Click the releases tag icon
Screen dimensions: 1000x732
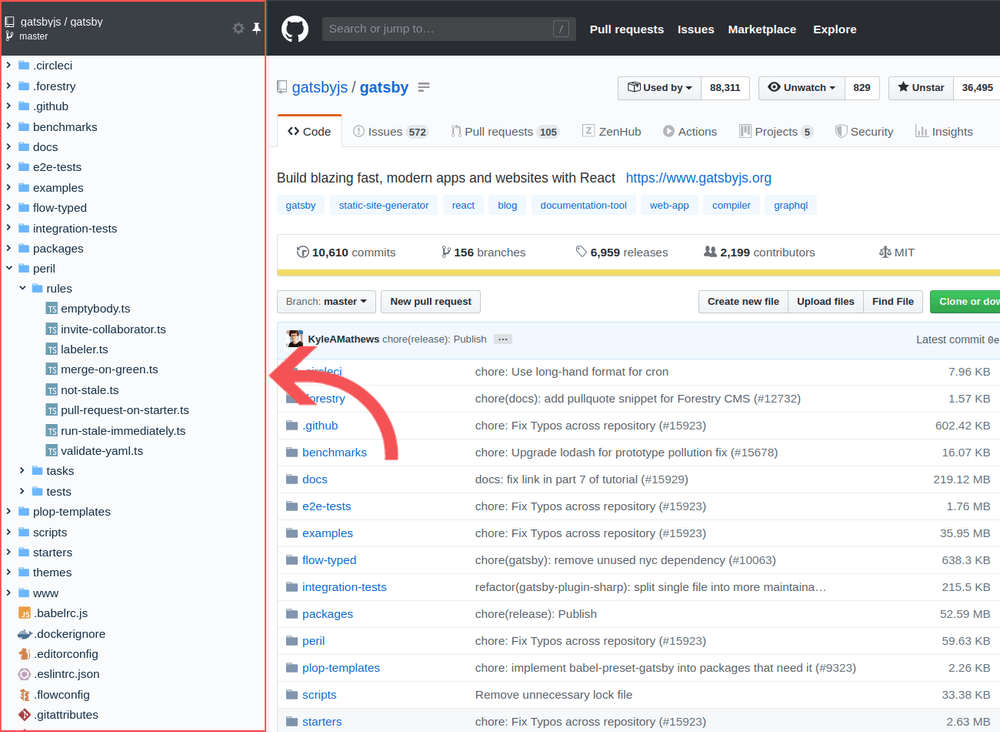point(580,252)
